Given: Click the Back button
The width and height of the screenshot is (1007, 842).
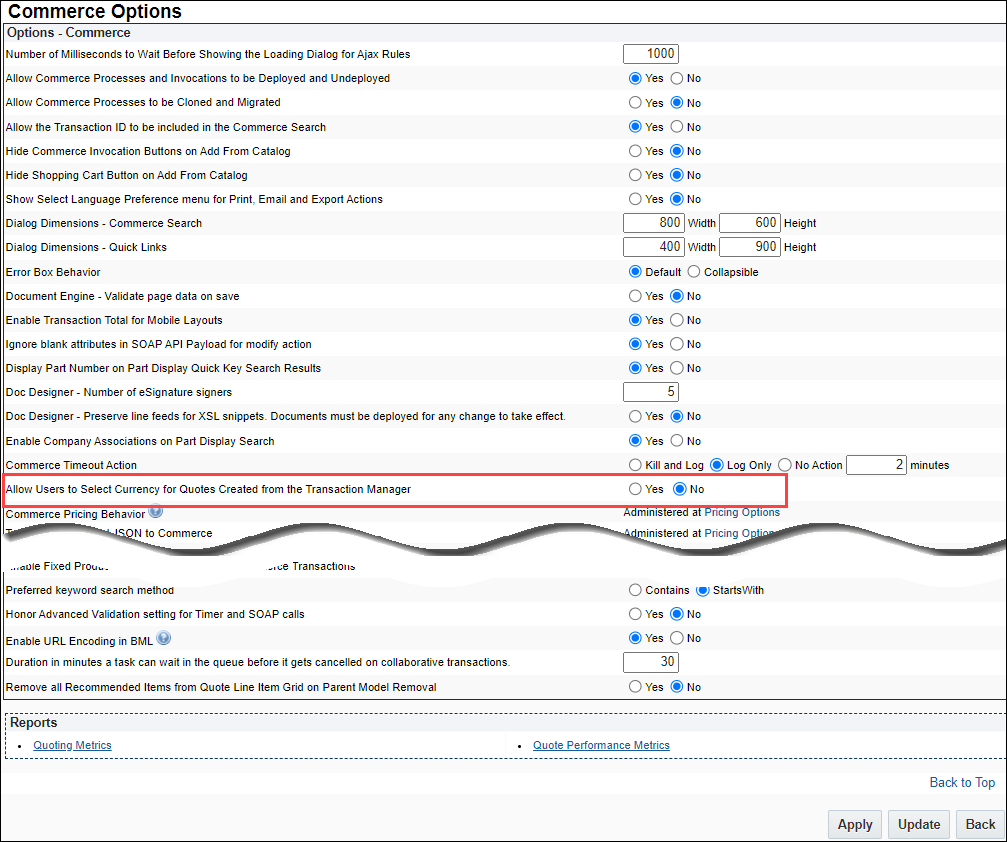Looking at the screenshot, I should coord(980,824).
